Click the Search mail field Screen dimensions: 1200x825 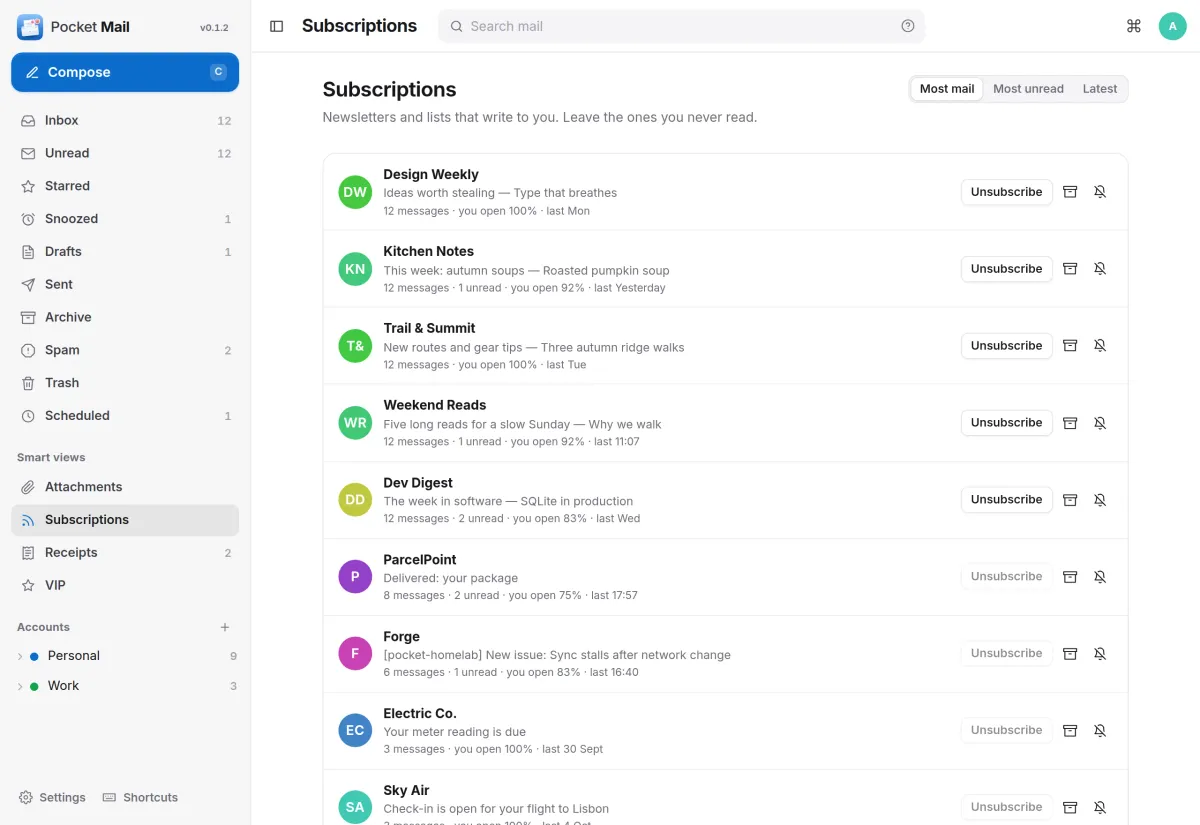point(681,26)
